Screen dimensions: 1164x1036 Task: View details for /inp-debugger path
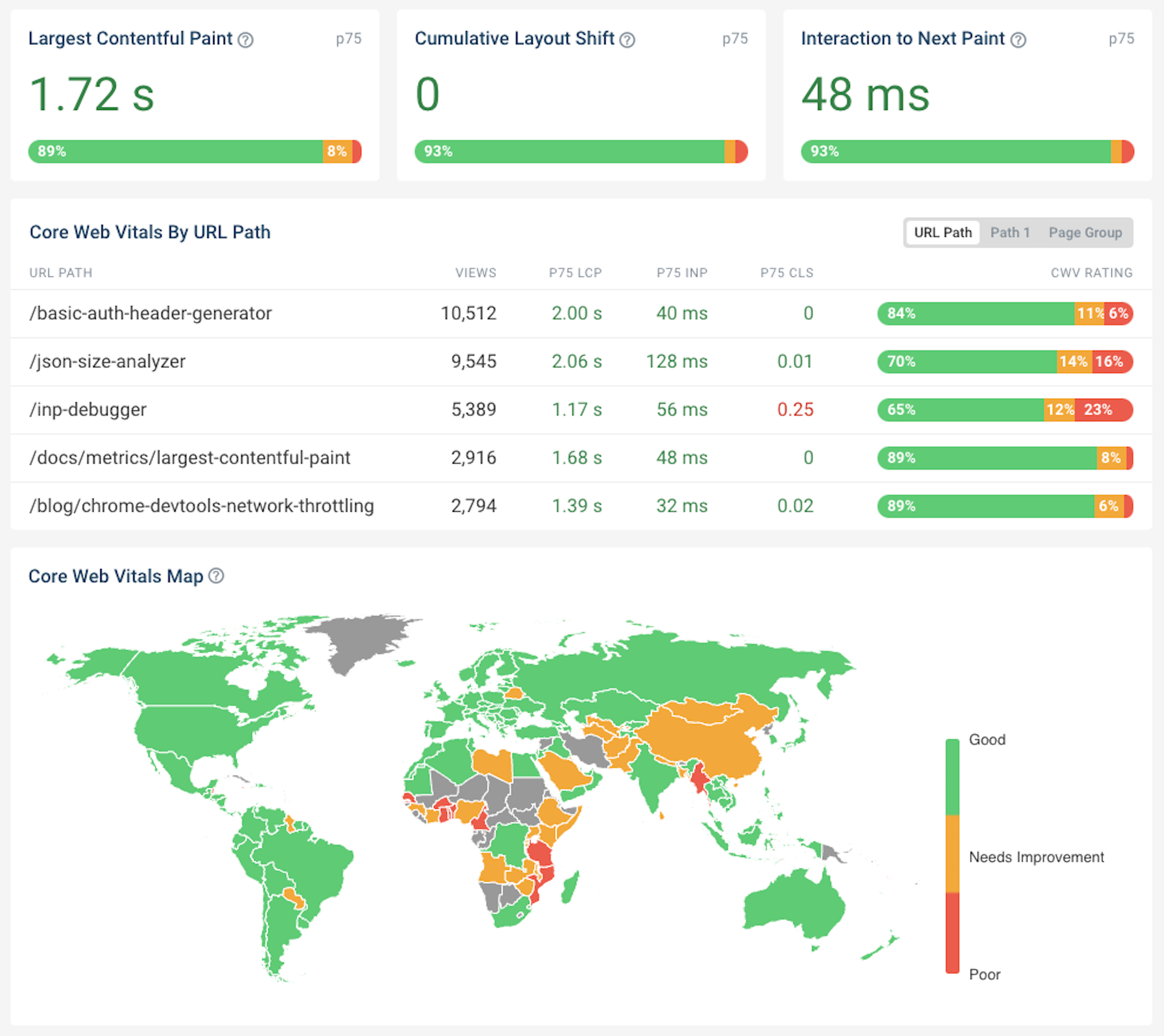pyautogui.click(x=88, y=409)
